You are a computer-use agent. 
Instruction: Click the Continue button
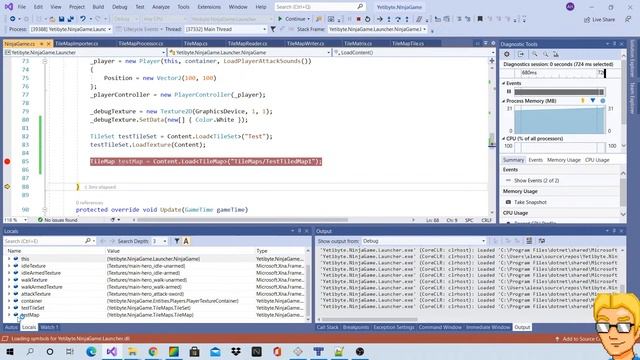(x=291, y=19)
